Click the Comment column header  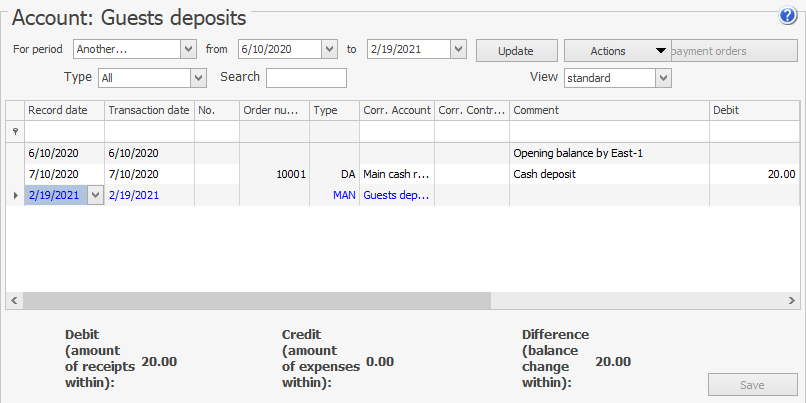point(609,110)
